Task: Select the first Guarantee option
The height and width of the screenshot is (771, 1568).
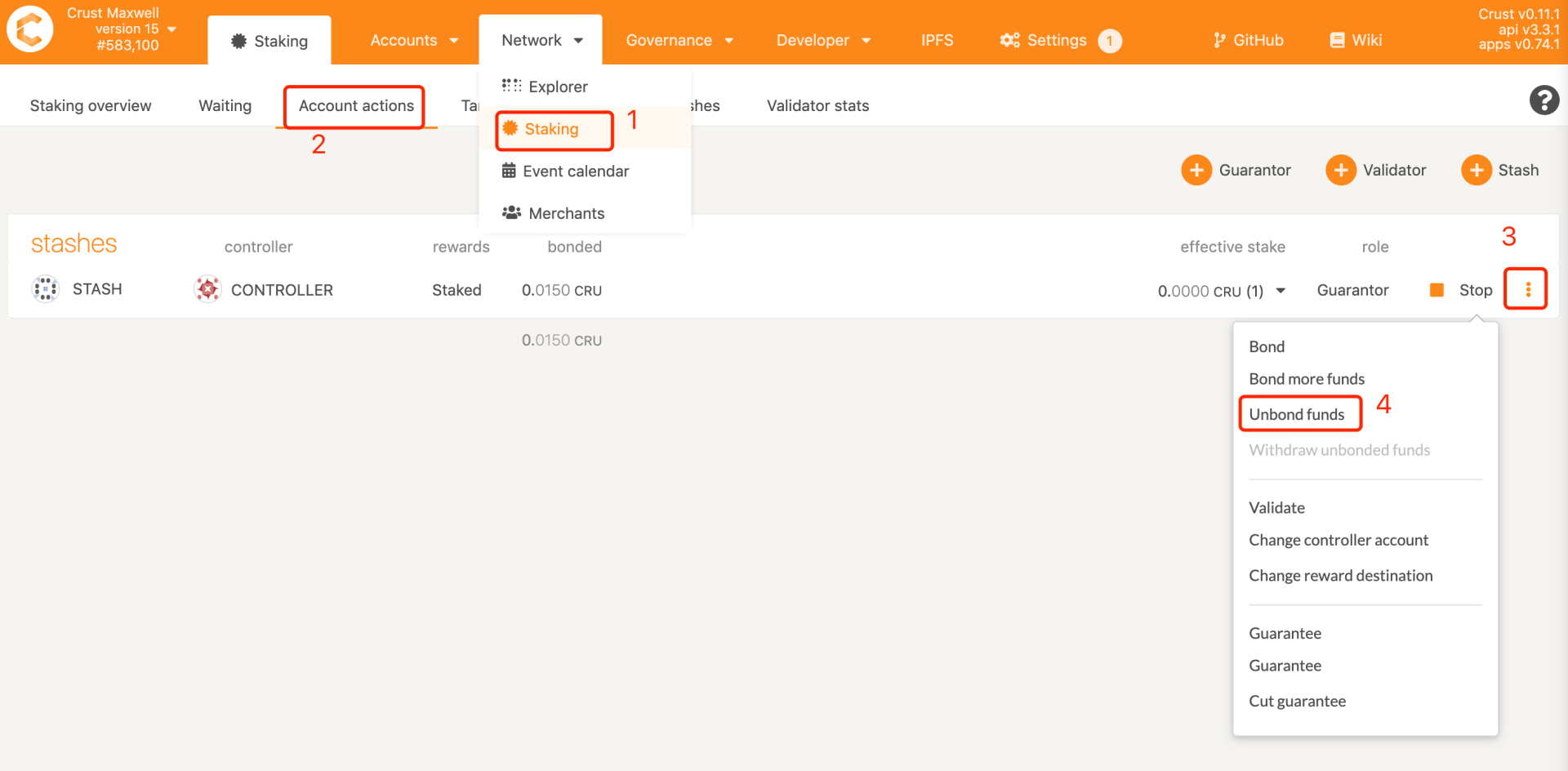Action: point(1285,634)
